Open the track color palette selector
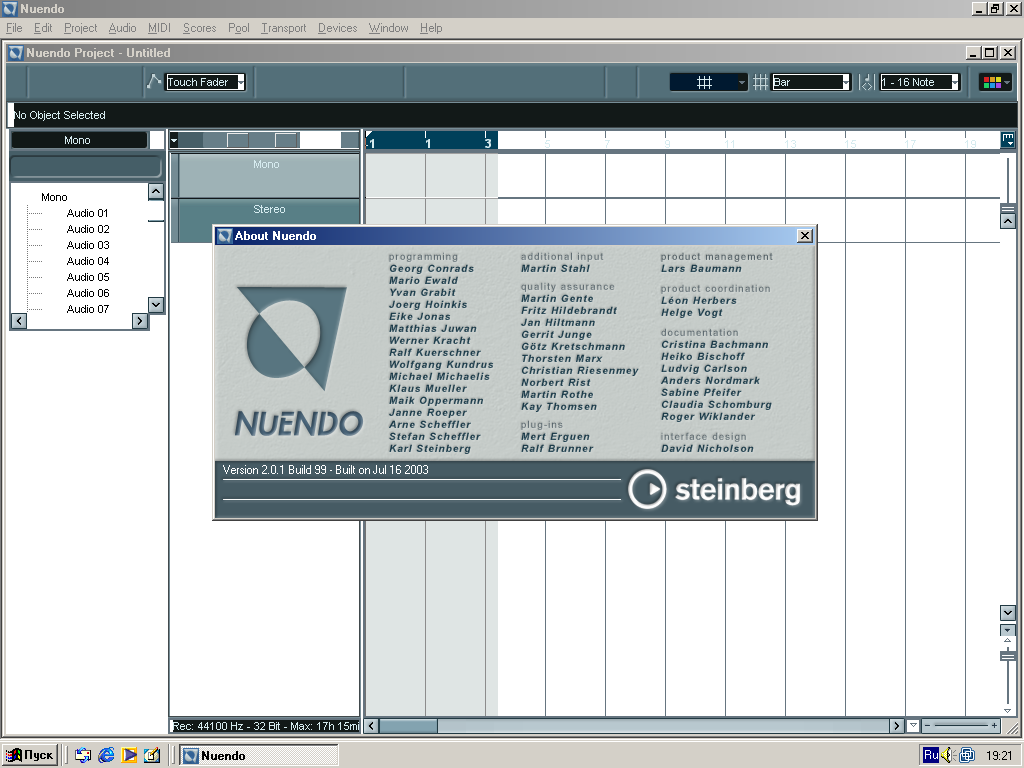Viewport: 1024px width, 768px height. click(995, 82)
